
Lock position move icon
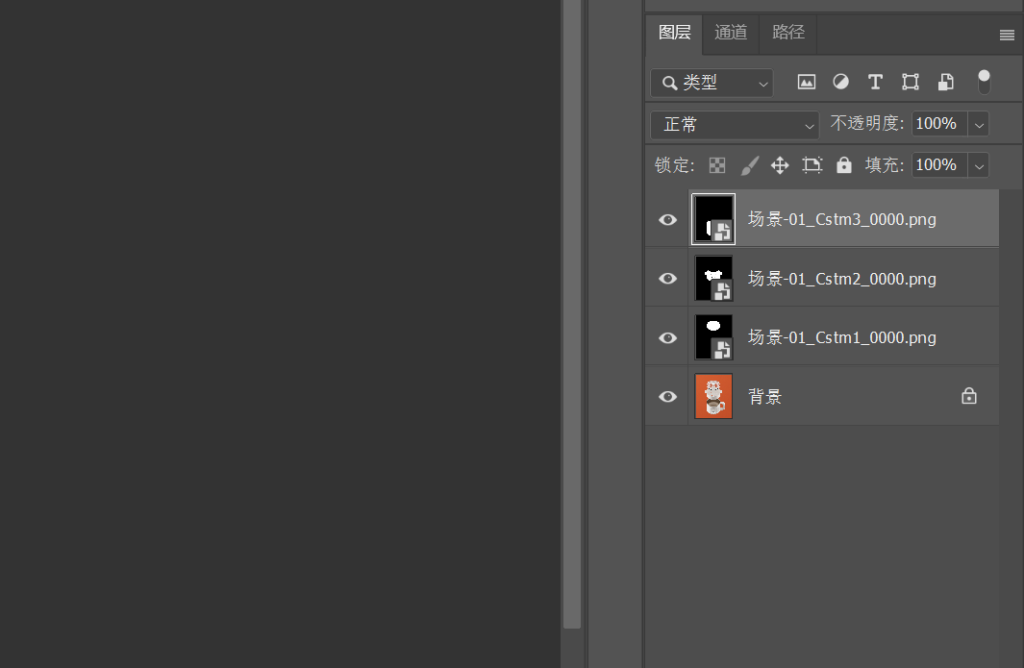pyautogui.click(x=780, y=165)
